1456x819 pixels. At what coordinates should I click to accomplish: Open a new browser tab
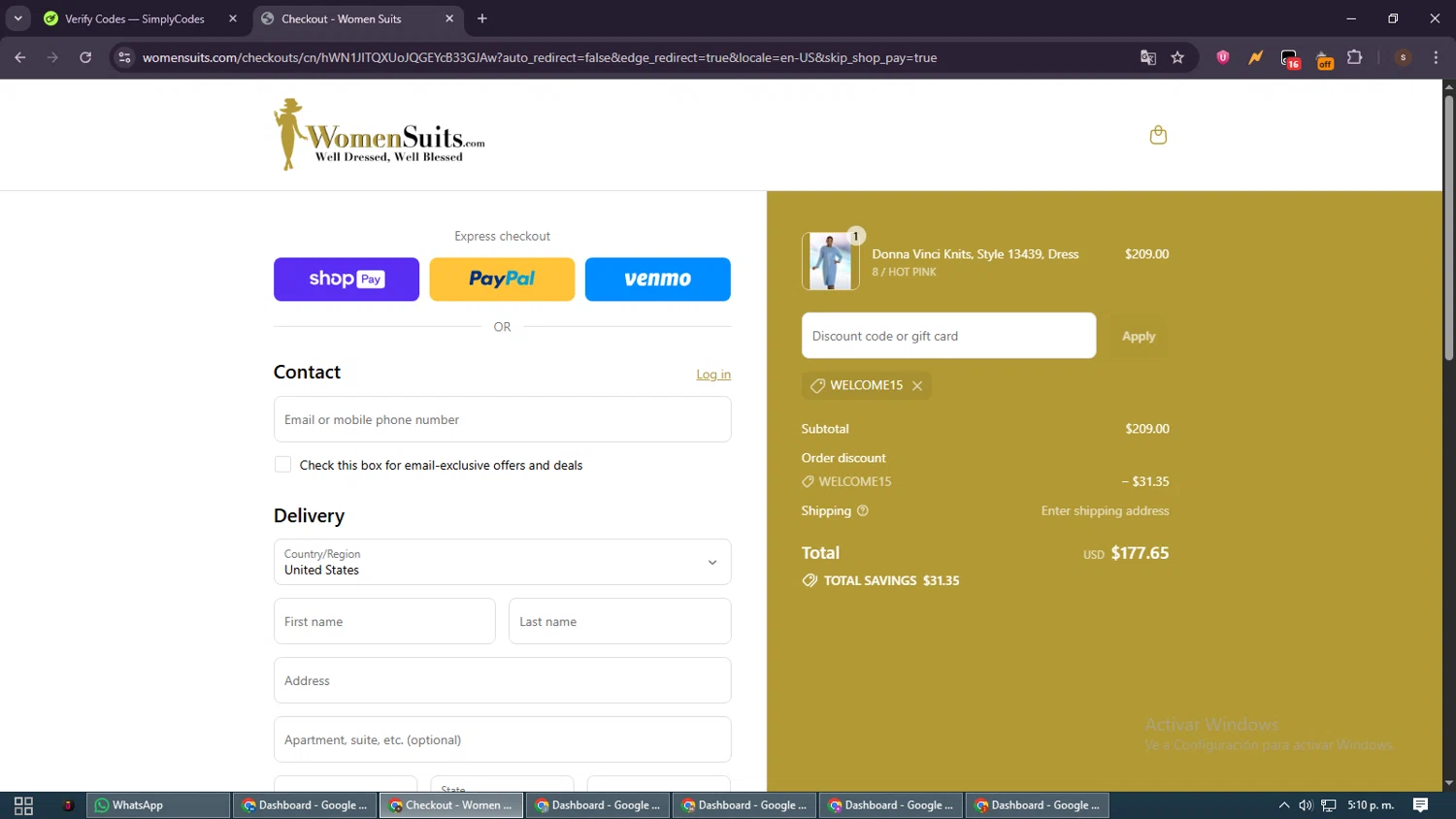482,18
